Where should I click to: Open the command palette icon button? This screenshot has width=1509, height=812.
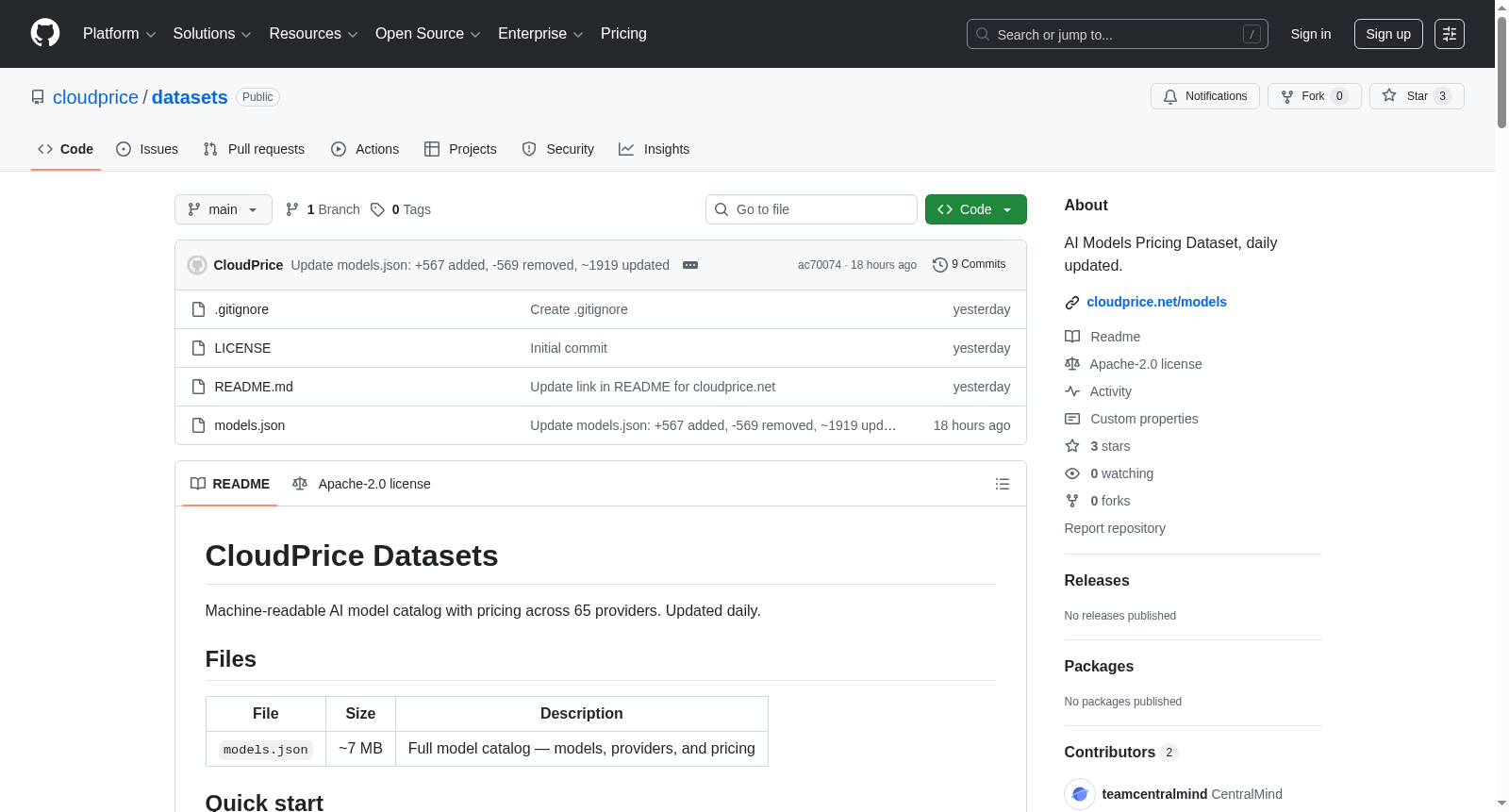1450,34
